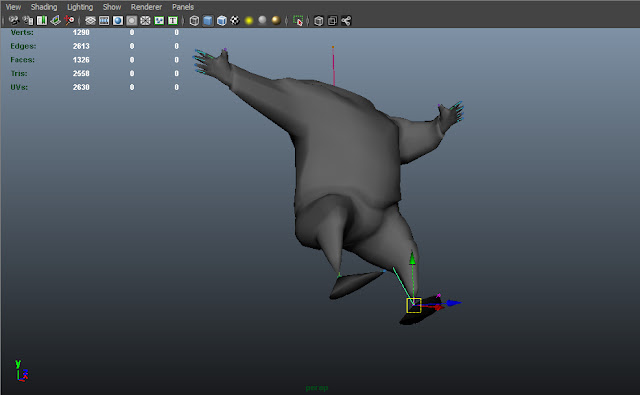Toggle the Safe Action icon

click(x=159, y=20)
